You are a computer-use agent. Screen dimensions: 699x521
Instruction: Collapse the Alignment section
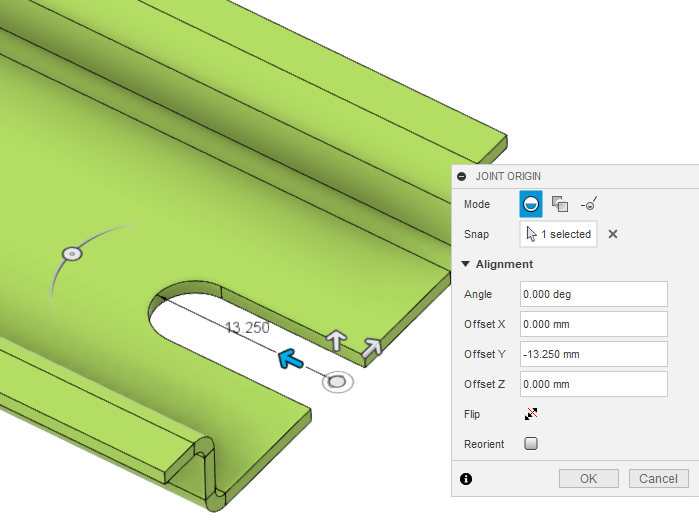click(x=465, y=264)
